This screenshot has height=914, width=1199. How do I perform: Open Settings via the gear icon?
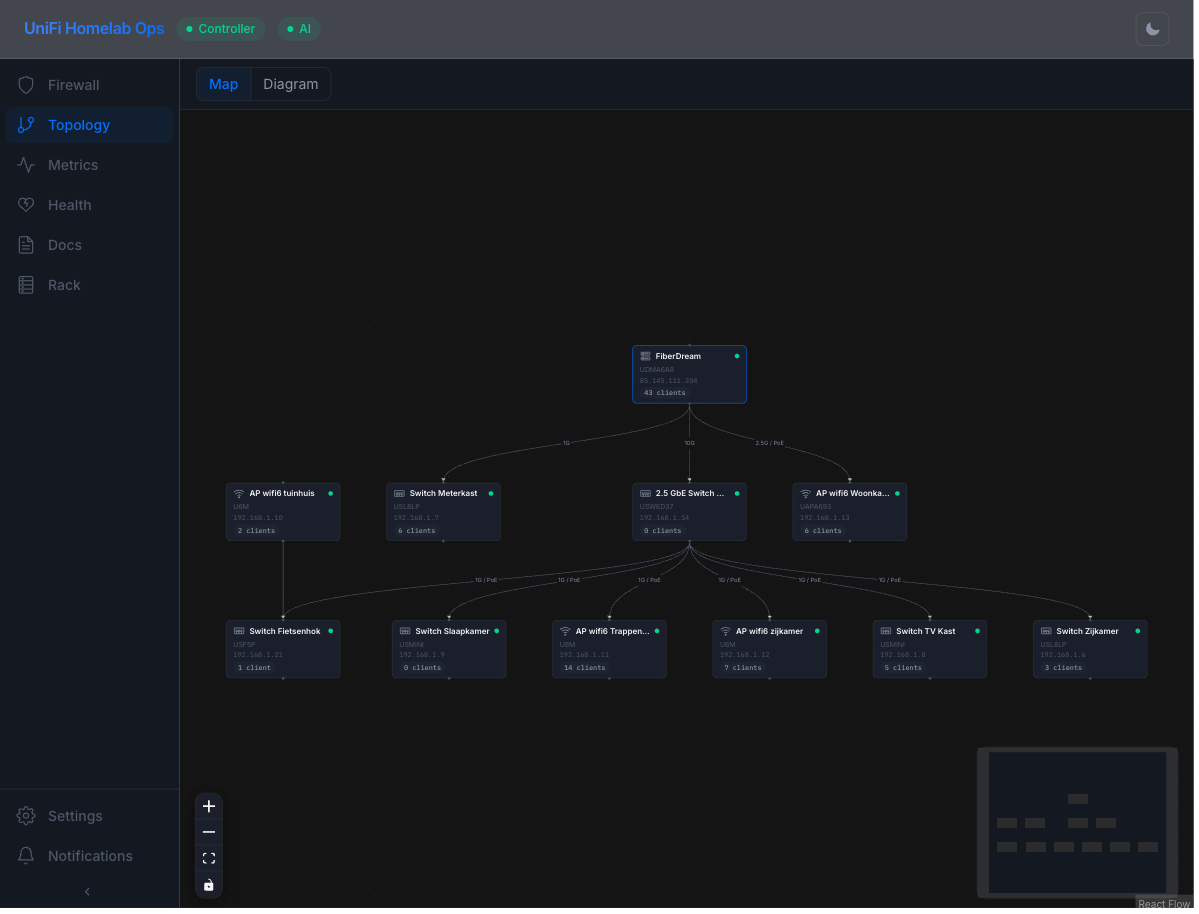(26, 816)
